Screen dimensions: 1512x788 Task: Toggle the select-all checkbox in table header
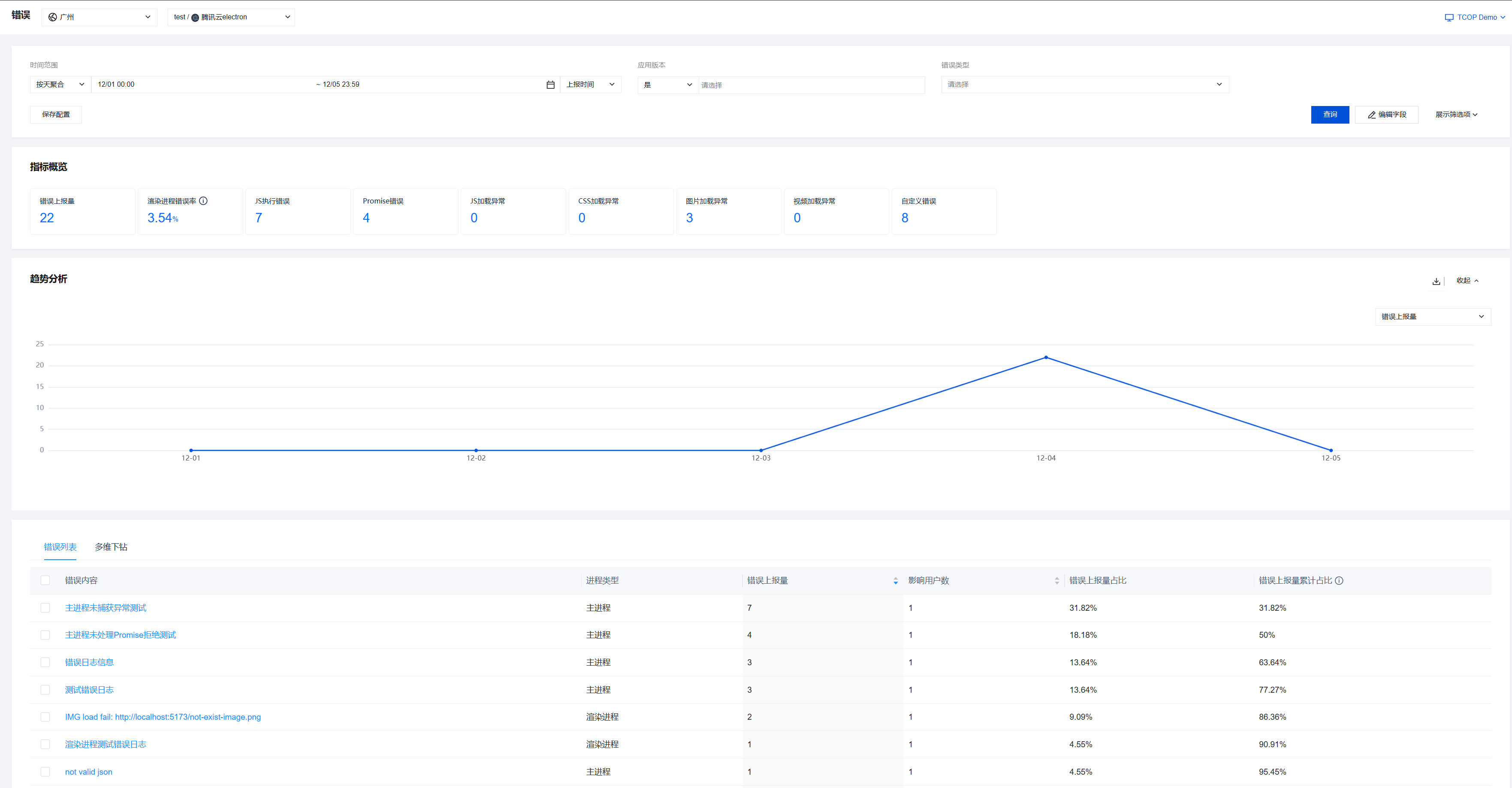click(x=45, y=581)
